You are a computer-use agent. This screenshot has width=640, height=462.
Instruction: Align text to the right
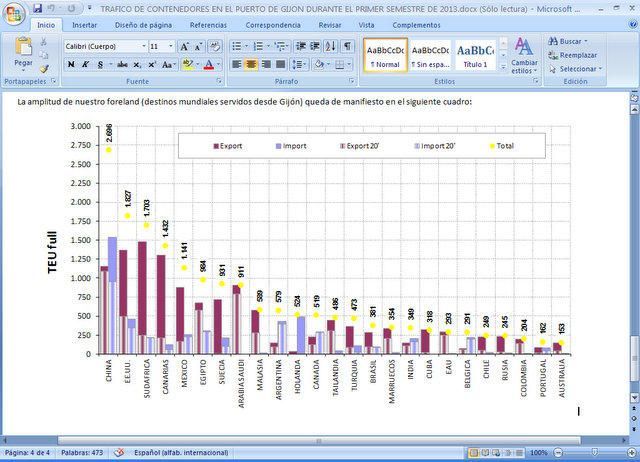pos(266,64)
